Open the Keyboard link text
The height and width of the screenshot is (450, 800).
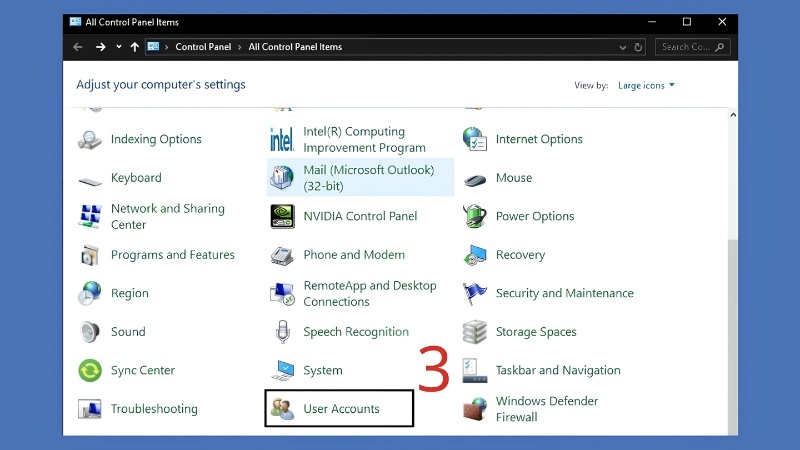pos(136,178)
